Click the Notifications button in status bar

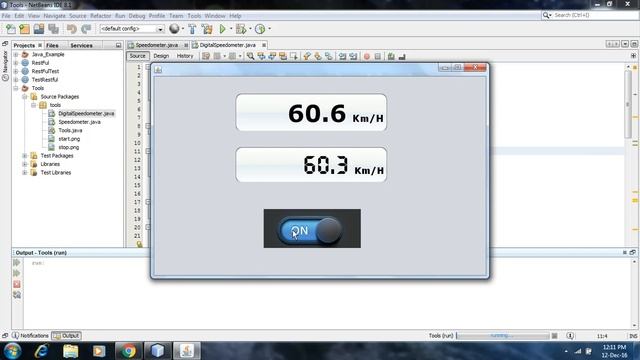tap(30, 336)
